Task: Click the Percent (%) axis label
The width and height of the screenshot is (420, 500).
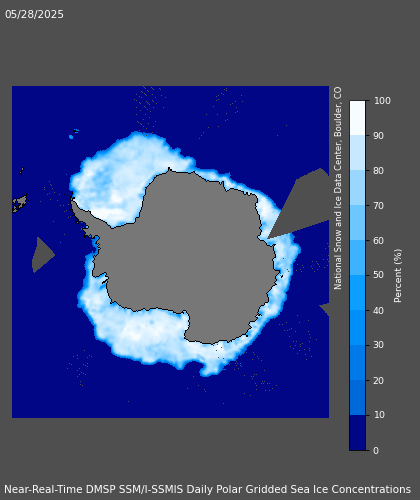Action: (398, 276)
